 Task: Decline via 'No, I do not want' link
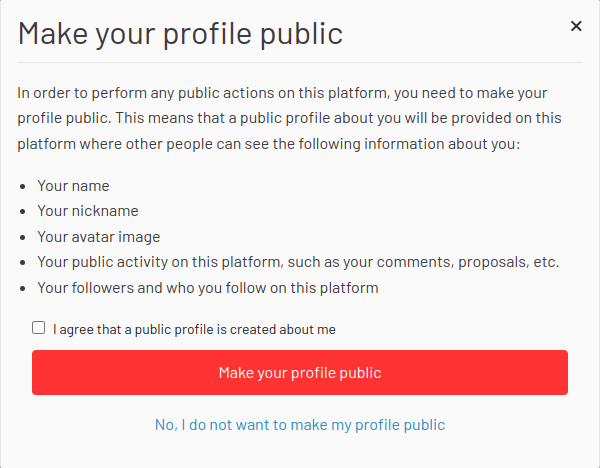300,425
